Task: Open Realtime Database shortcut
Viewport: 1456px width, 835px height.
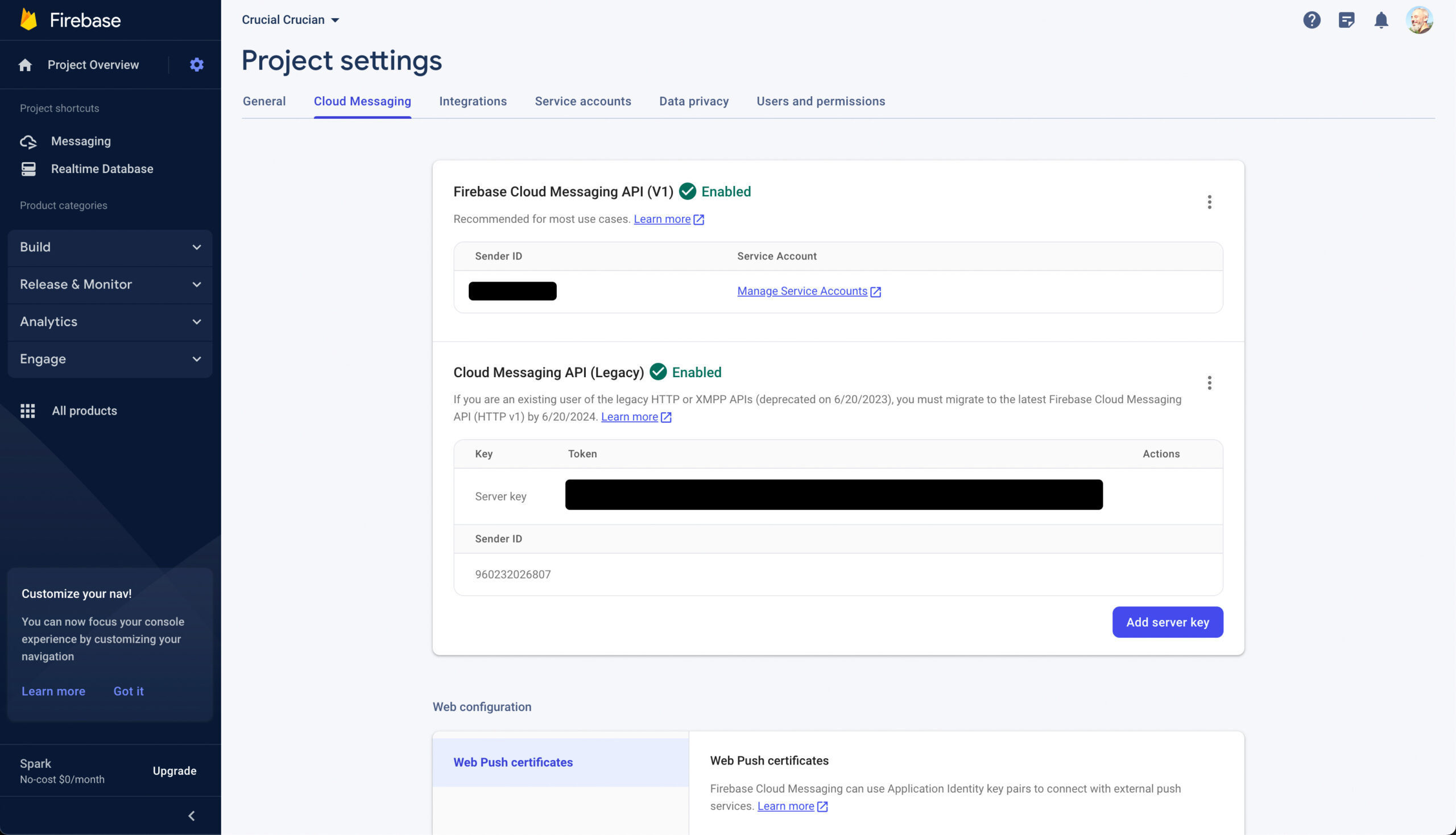Action: tap(101, 168)
